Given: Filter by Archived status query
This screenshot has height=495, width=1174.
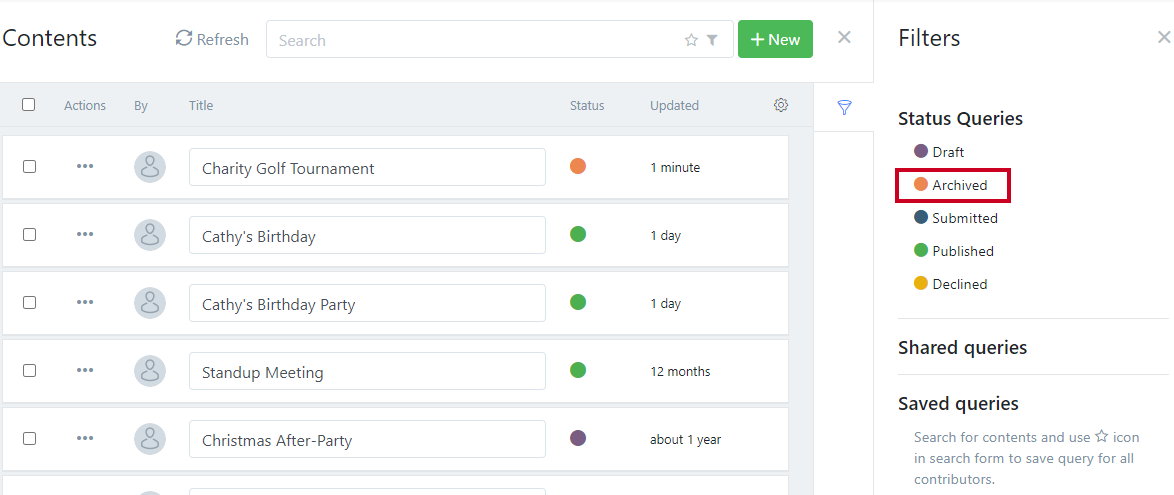Looking at the screenshot, I should pos(951,185).
